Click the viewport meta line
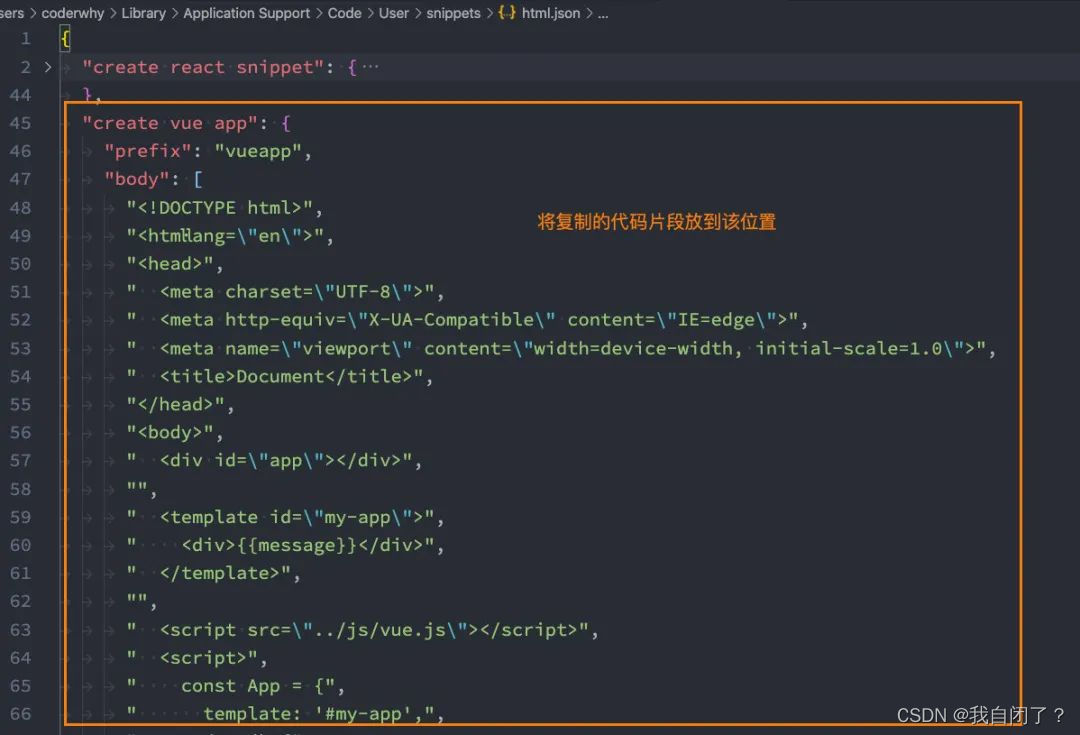The image size is (1080, 735). point(556,349)
